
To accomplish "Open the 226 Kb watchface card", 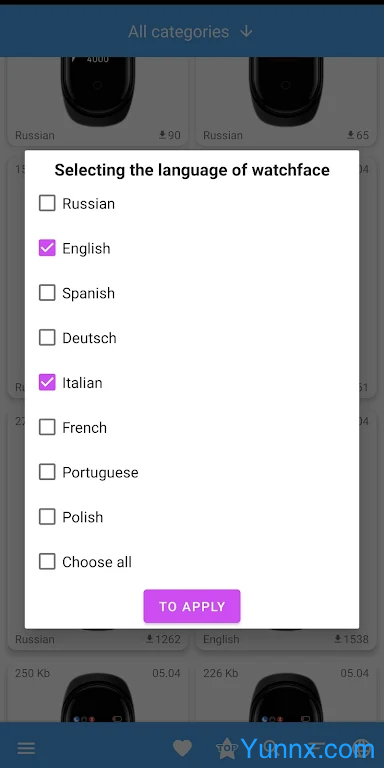I will [x=287, y=693].
